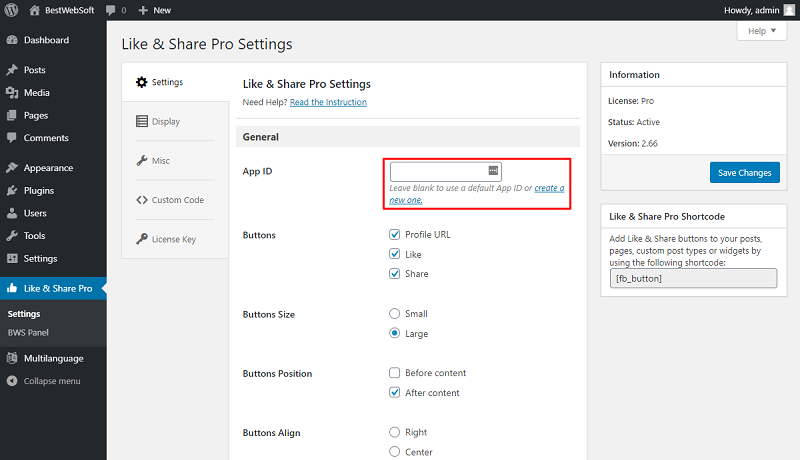Click the WordPress logo icon
Image resolution: width=800 pixels, height=460 pixels.
pyautogui.click(x=11, y=10)
